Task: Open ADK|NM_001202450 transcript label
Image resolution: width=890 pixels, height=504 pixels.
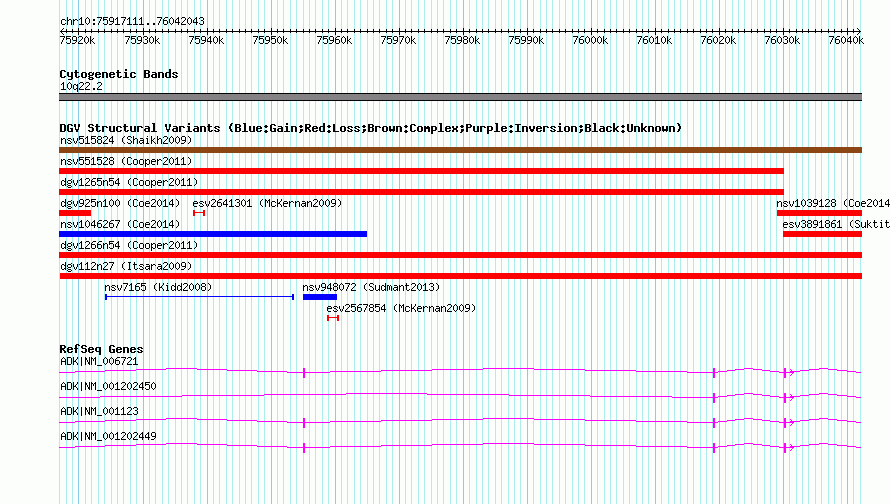Action: coord(108,387)
